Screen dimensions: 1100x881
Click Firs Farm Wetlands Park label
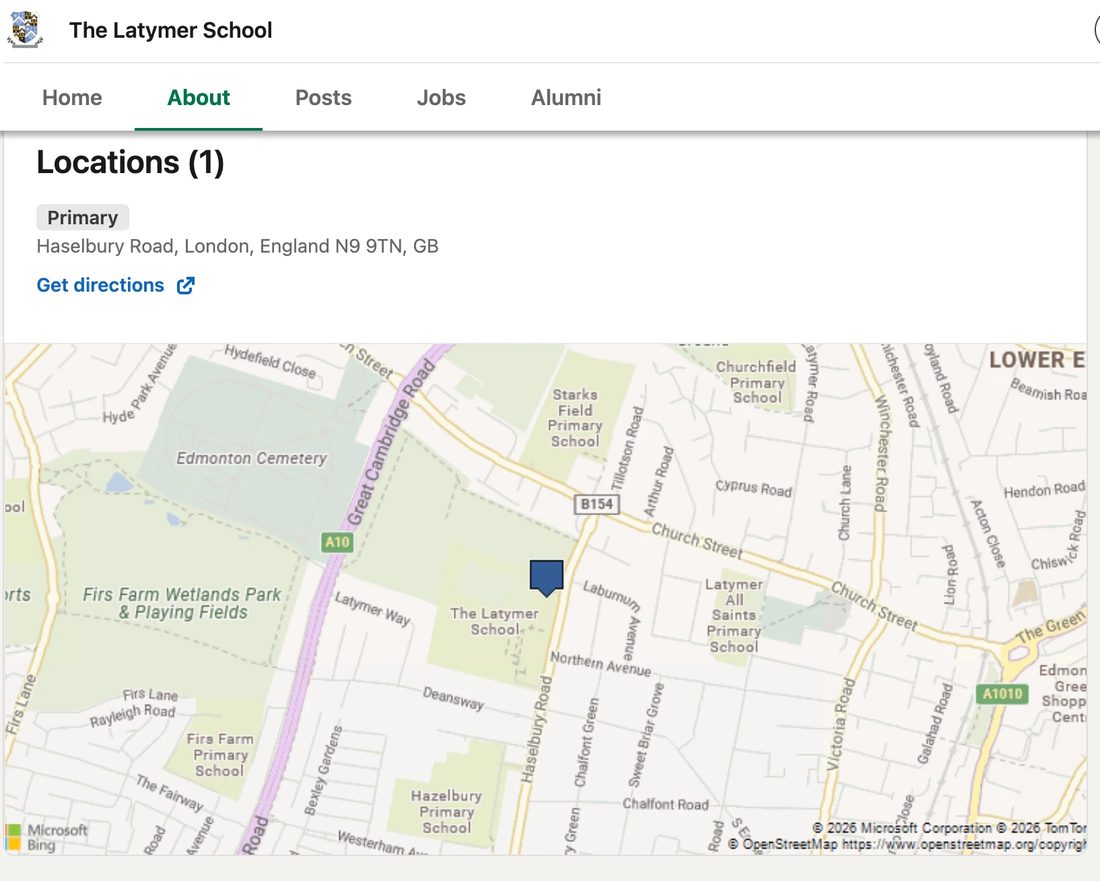click(x=182, y=603)
